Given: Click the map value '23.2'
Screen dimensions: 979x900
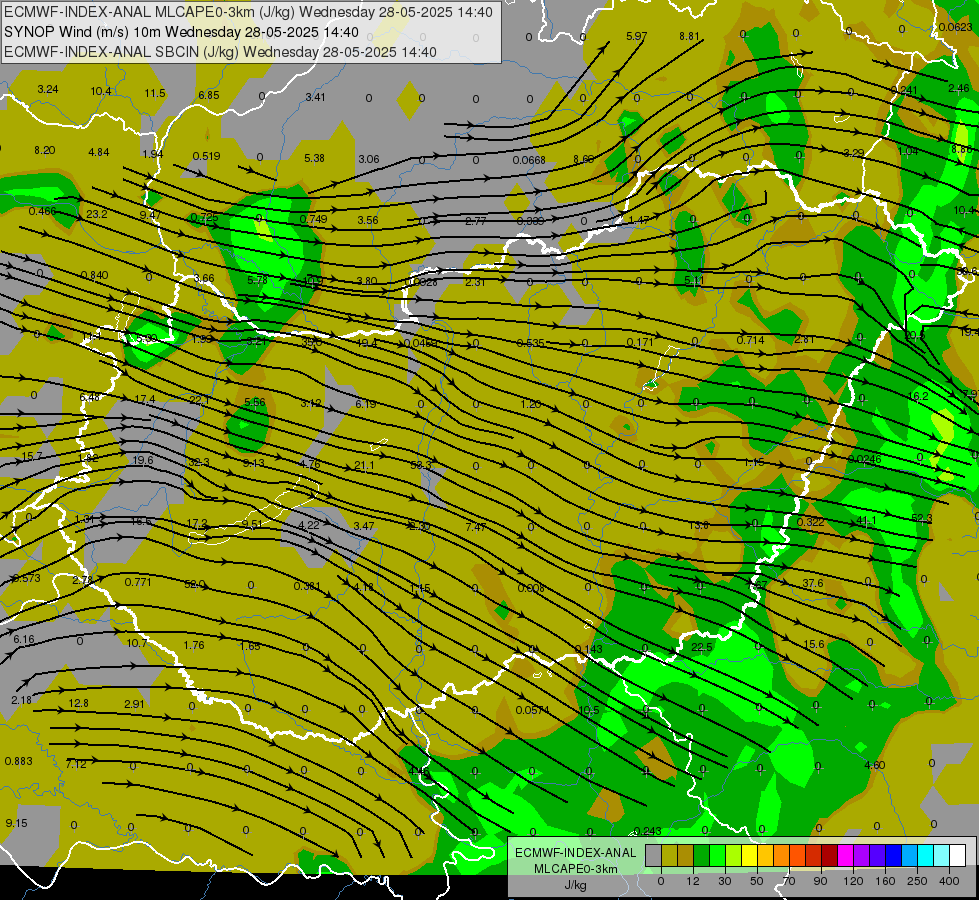Looking at the screenshot, I should coord(97,214).
